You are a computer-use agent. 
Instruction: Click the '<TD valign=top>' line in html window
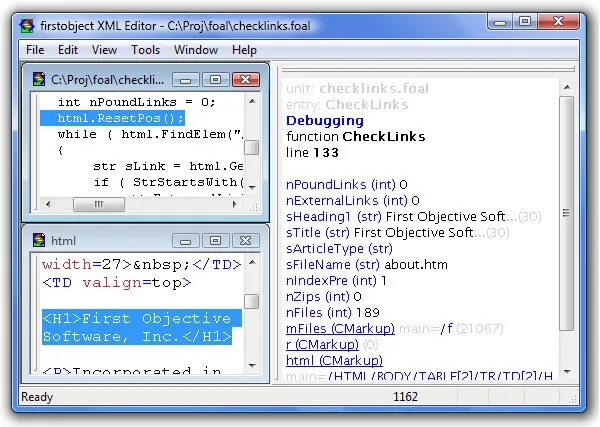(x=116, y=283)
